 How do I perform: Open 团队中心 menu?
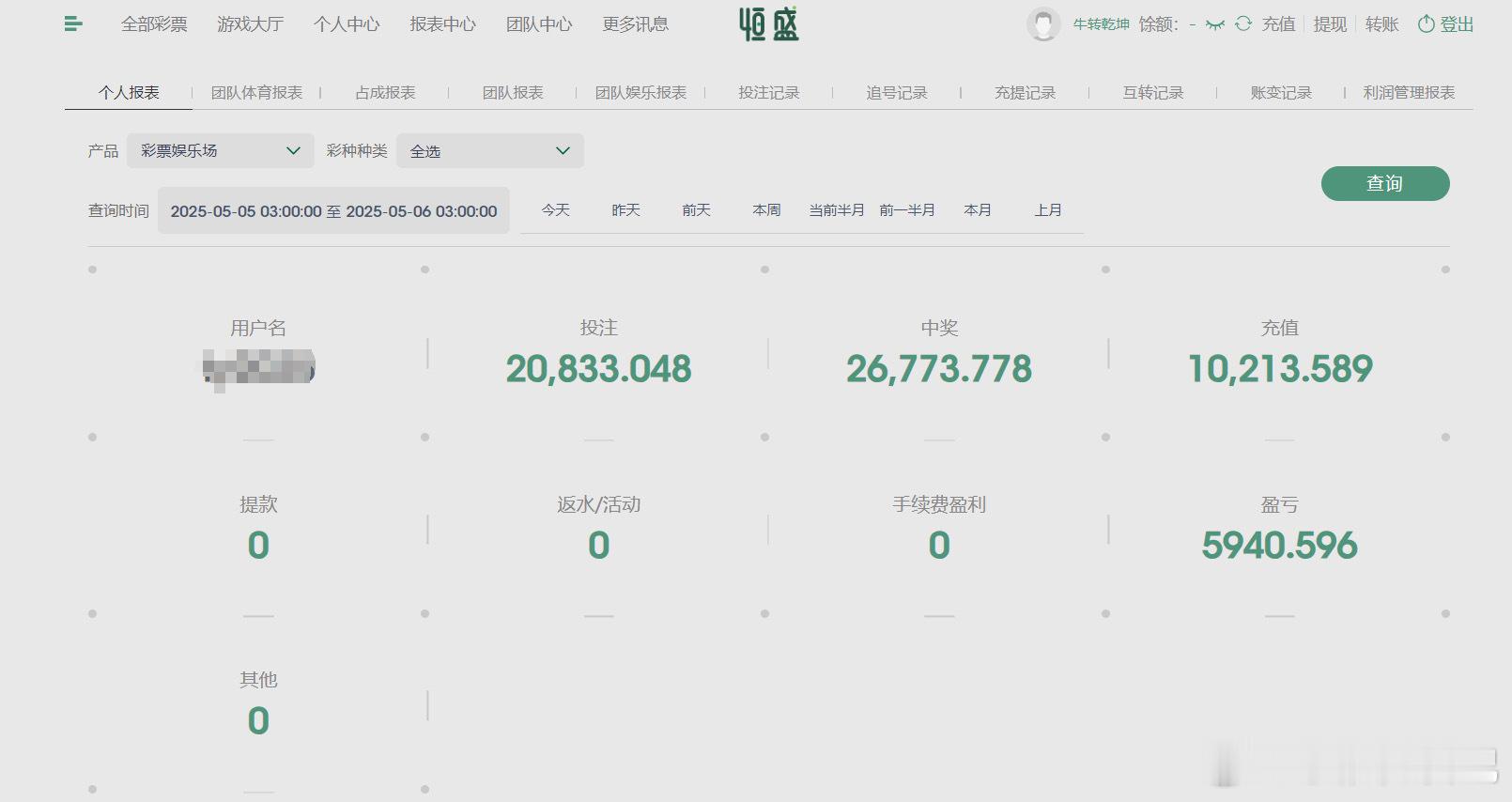point(539,24)
